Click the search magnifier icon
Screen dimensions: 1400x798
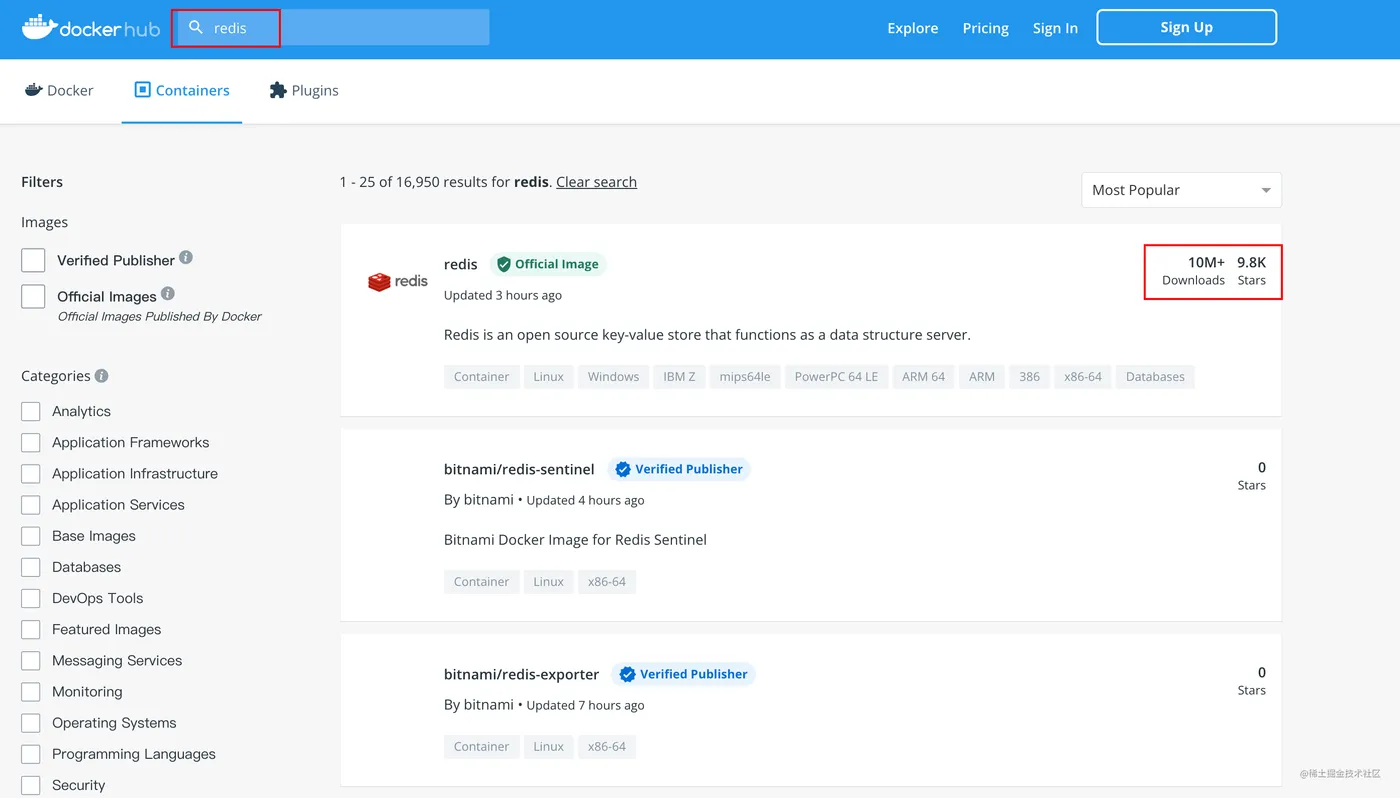click(196, 28)
